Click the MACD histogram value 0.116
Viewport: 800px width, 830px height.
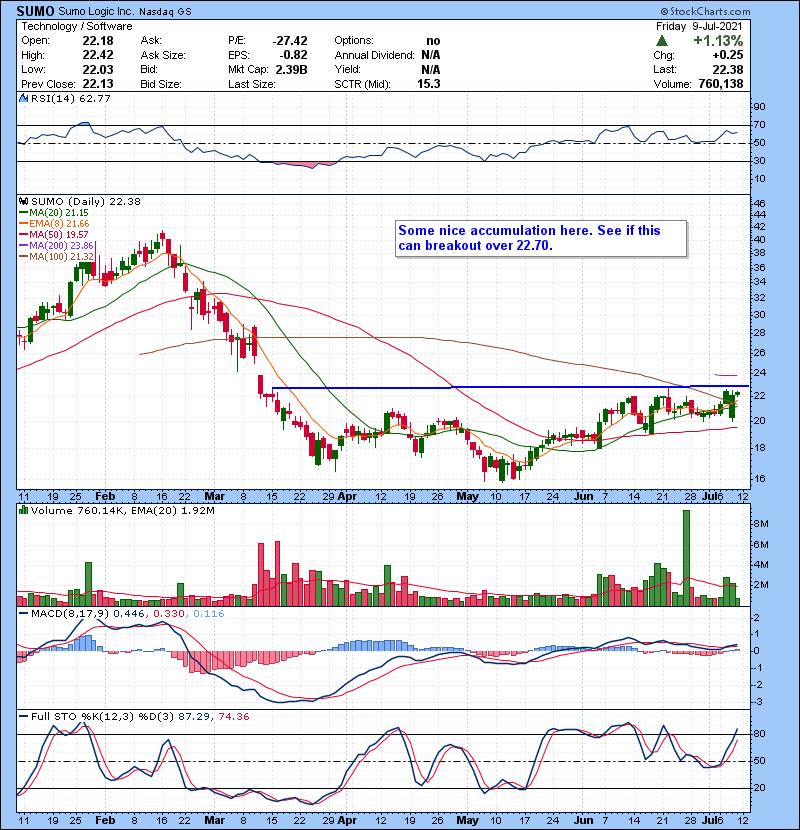pyautogui.click(x=209, y=614)
